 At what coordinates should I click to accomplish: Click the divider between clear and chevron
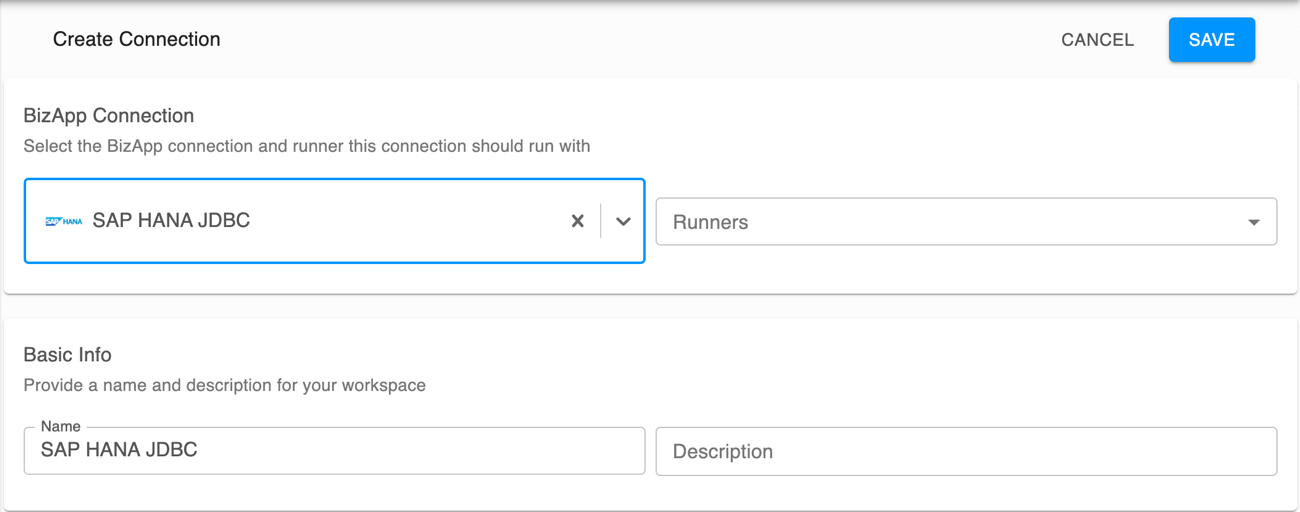[x=600, y=221]
